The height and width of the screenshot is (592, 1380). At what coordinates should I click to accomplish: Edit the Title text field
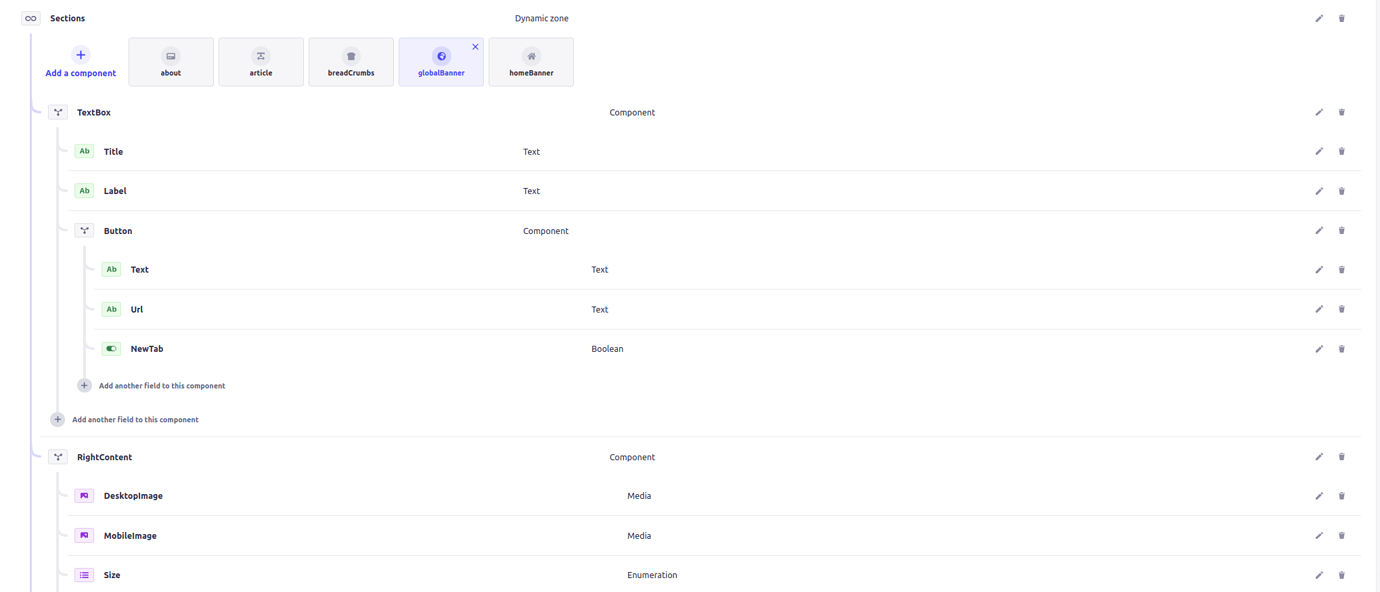click(1319, 151)
